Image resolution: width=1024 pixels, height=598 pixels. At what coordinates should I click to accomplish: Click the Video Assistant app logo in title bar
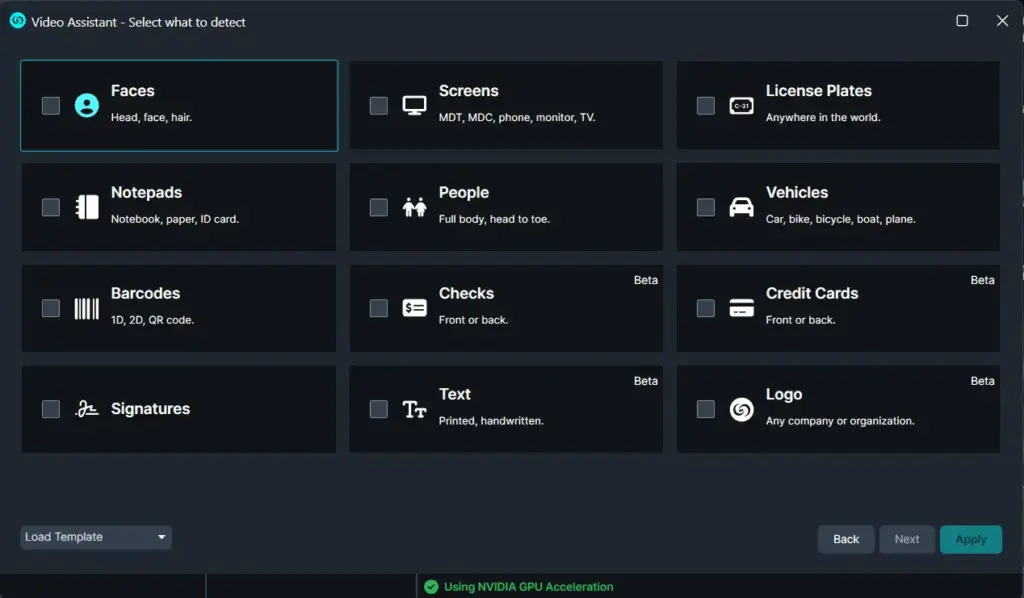(x=18, y=21)
